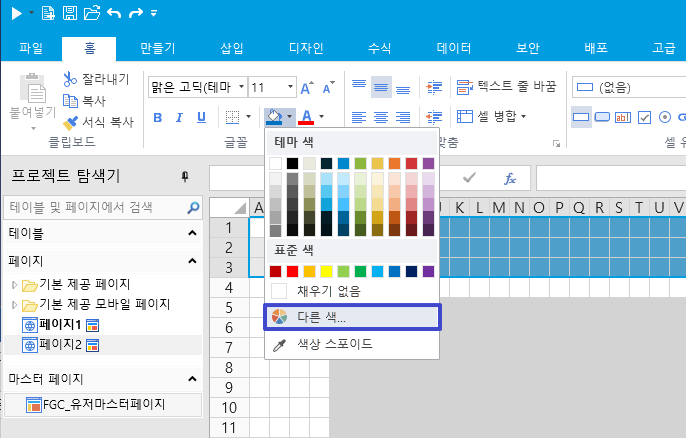Select the radio button cell type icon
Viewport: 686px width, 438px height.
click(667, 118)
